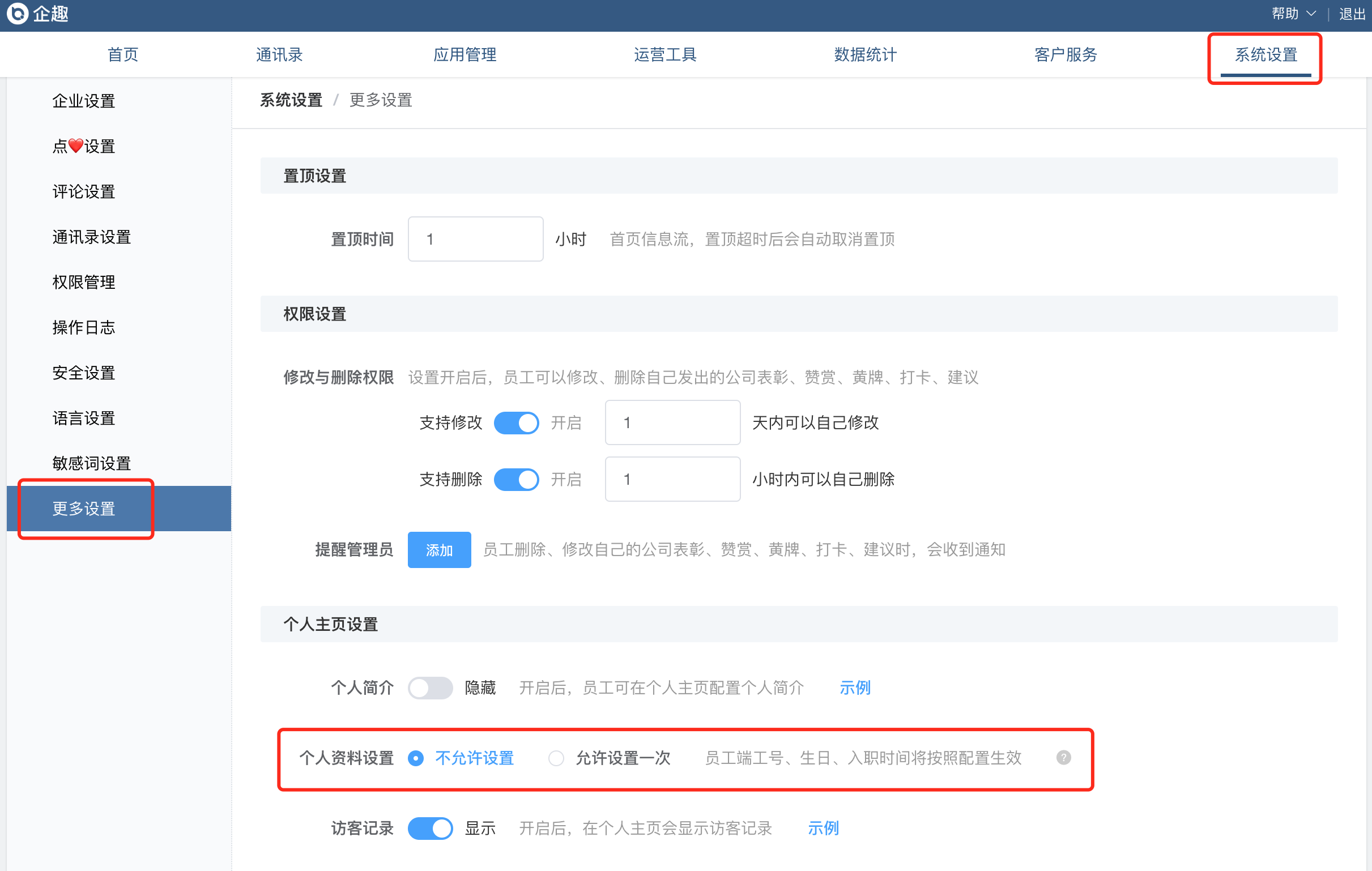Click the question mark help icon
1372x871 pixels.
(1063, 758)
